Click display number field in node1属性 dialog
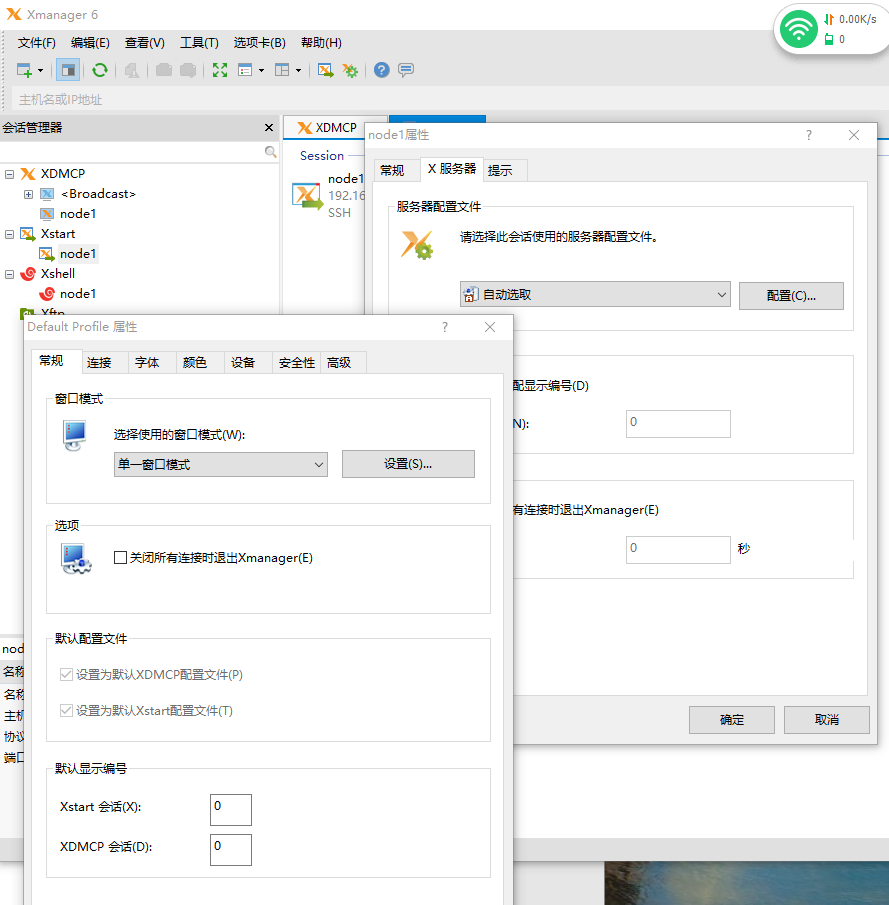This screenshot has height=905, width=889. click(678, 424)
